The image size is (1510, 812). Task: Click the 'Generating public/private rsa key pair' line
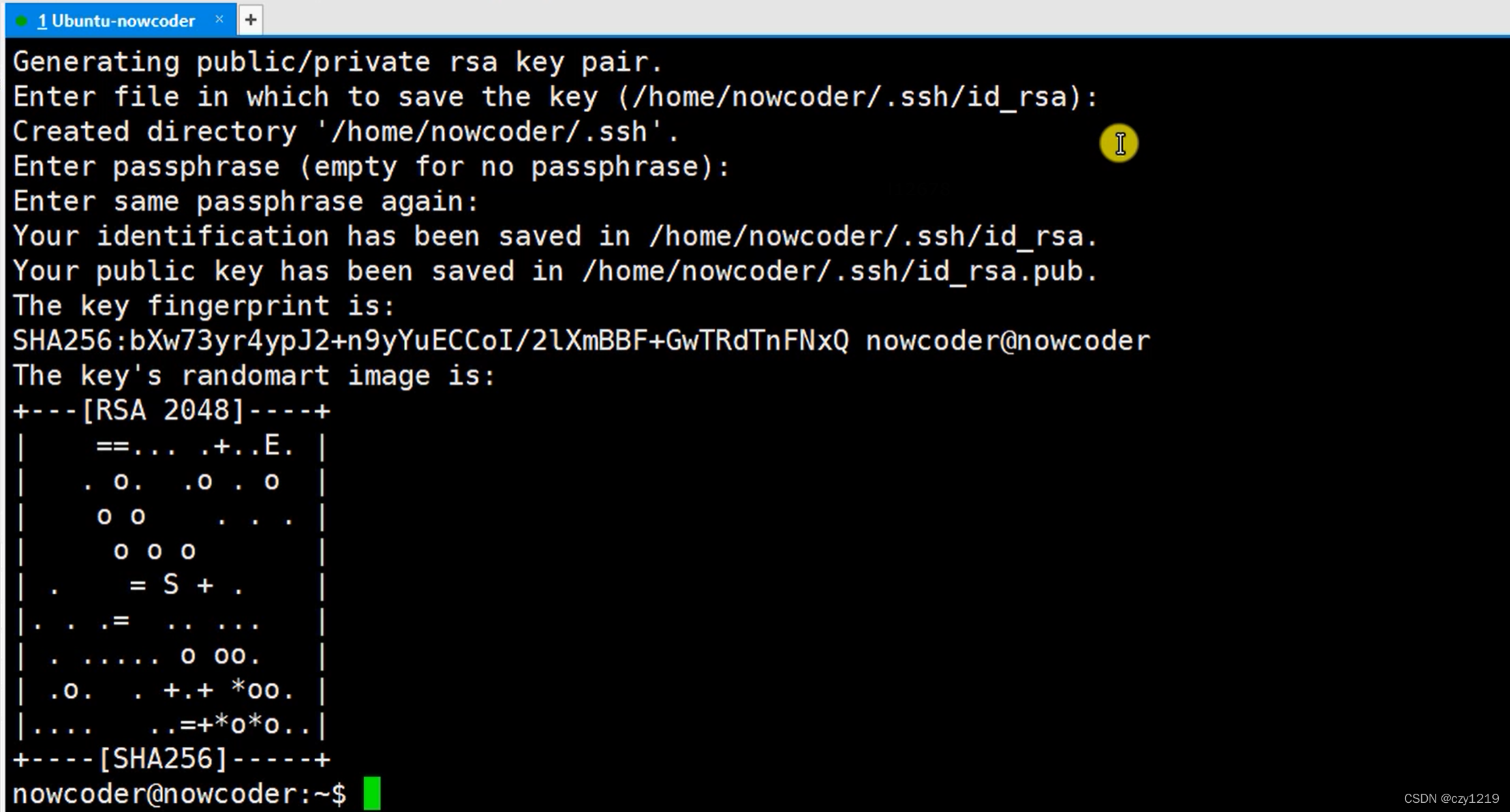tap(337, 62)
